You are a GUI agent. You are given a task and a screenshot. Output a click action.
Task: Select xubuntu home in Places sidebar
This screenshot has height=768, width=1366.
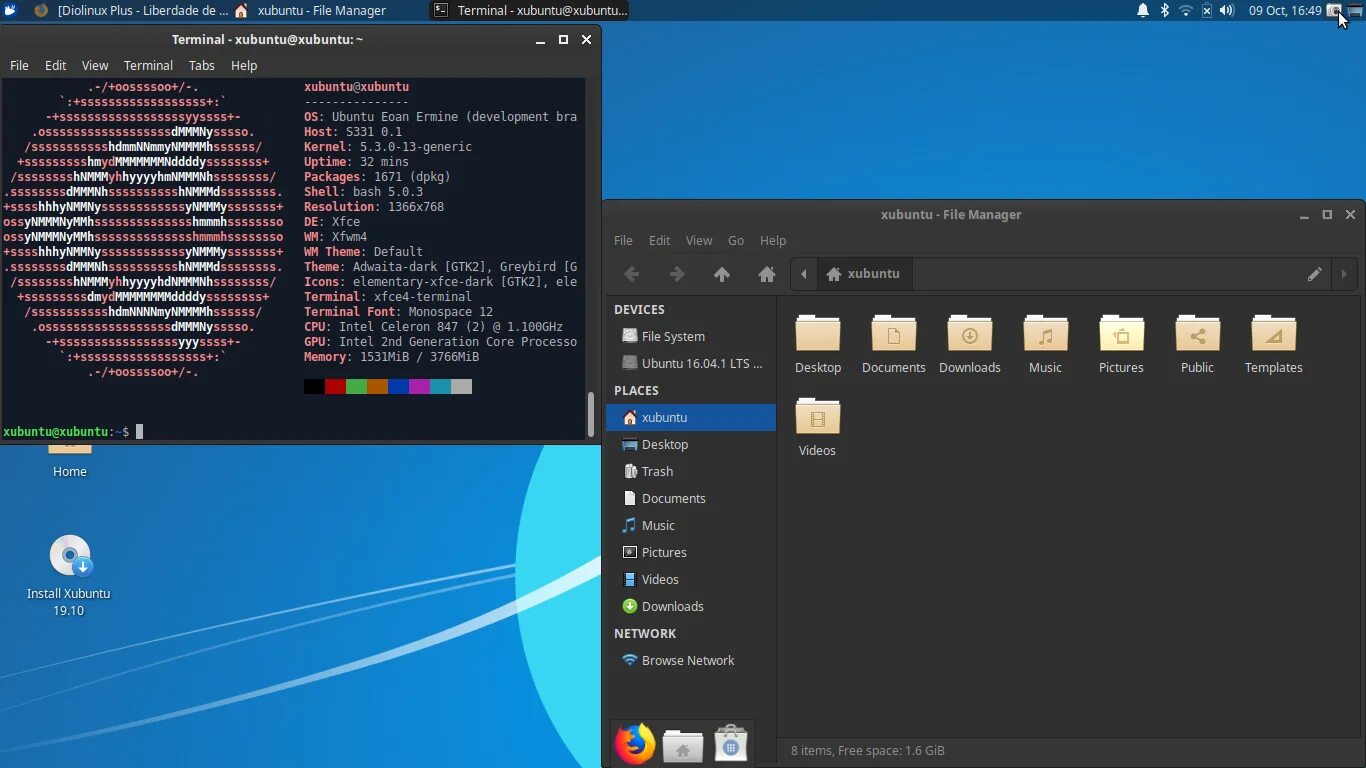coord(691,417)
